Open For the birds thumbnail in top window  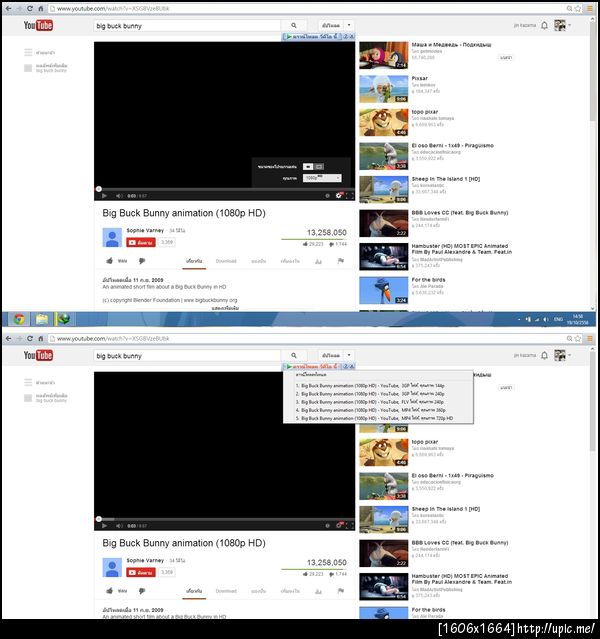click(x=384, y=291)
